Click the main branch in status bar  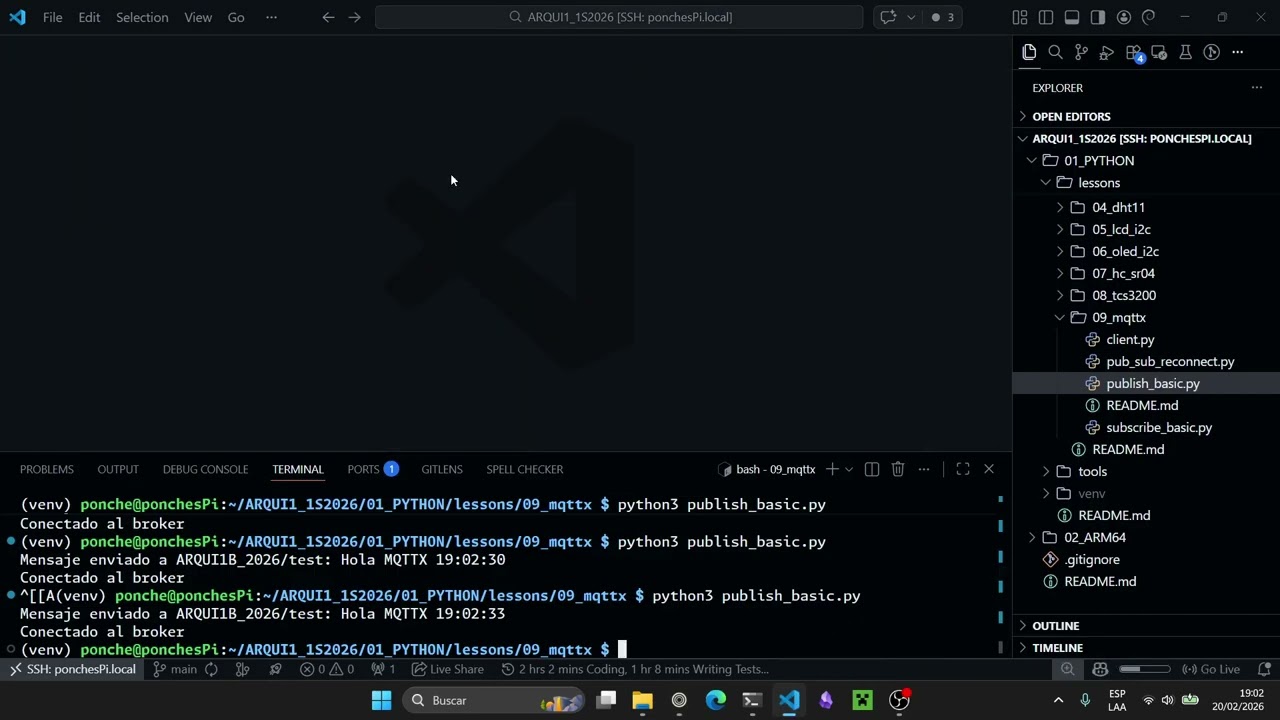tap(175, 669)
